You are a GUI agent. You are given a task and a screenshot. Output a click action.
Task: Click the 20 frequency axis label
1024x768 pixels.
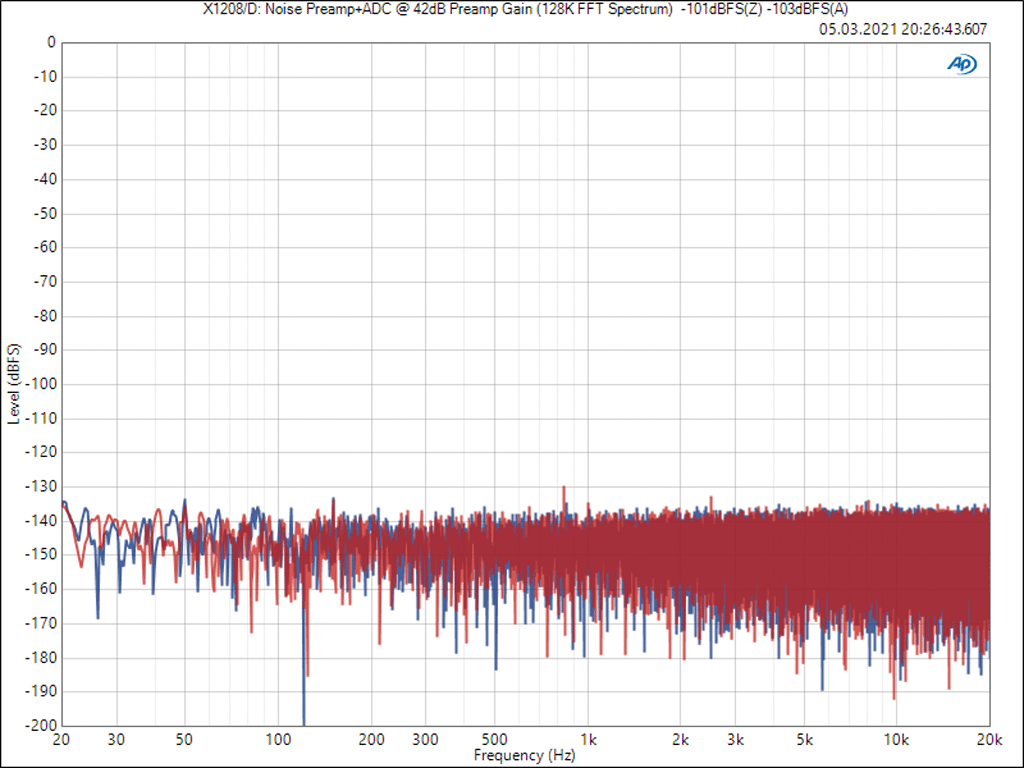pyautogui.click(x=61, y=740)
